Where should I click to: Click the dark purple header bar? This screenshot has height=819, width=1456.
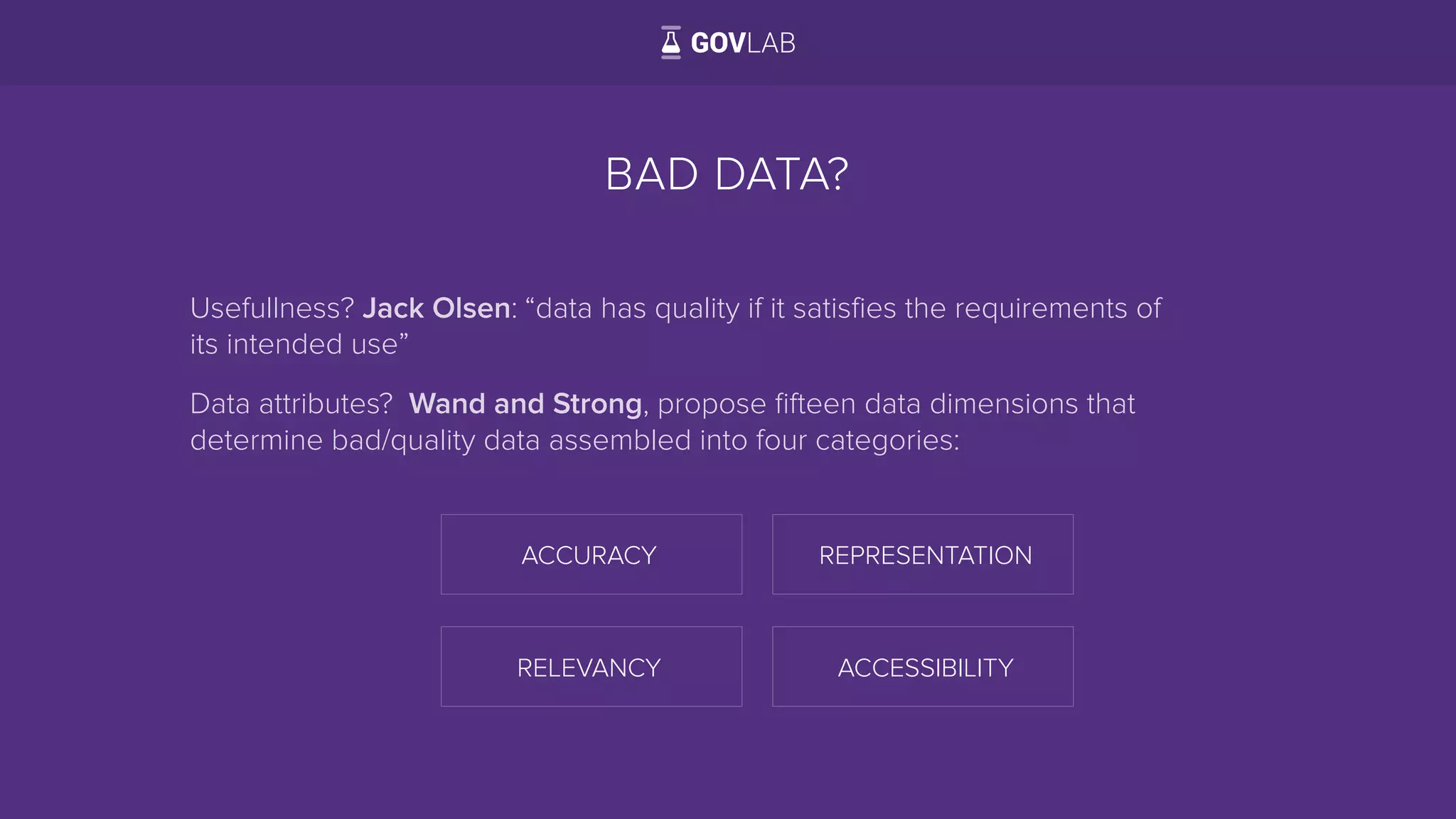click(728, 43)
